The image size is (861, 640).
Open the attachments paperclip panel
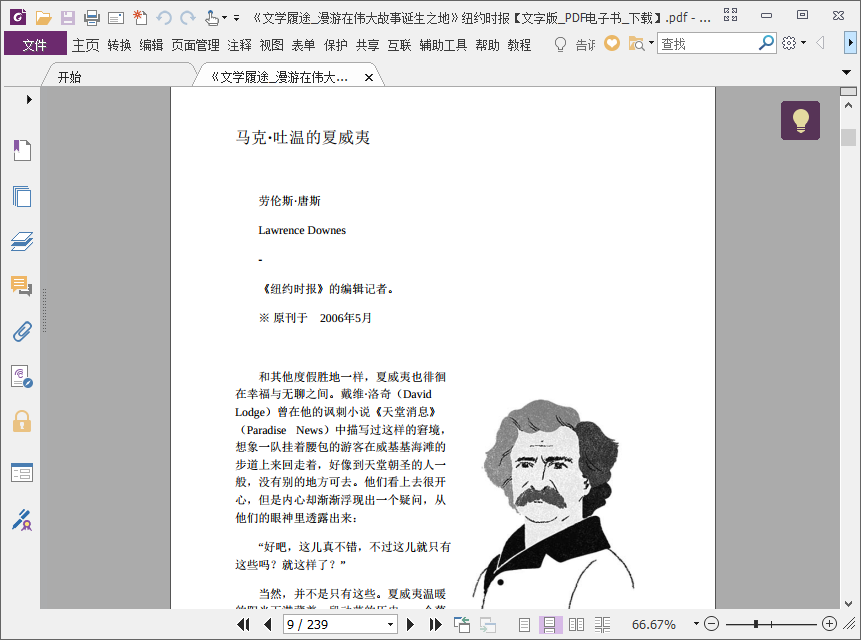[x=22, y=332]
